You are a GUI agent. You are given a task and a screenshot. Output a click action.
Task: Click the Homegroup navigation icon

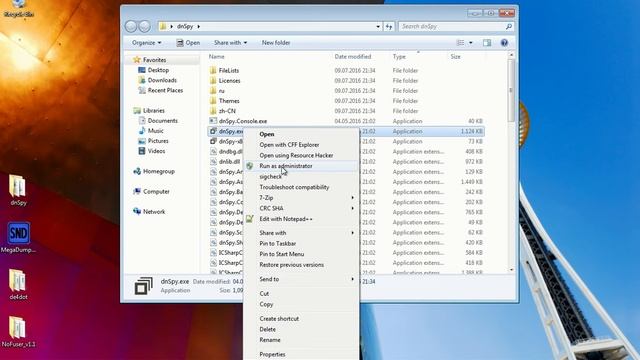pyautogui.click(x=137, y=171)
